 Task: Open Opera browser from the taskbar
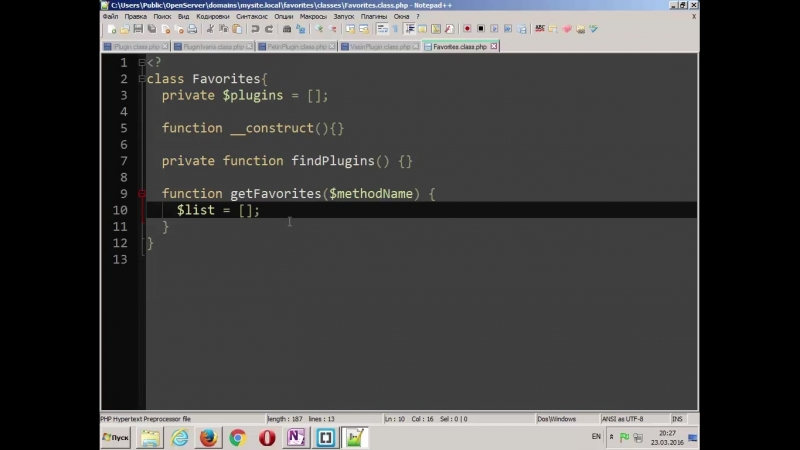click(x=267, y=437)
